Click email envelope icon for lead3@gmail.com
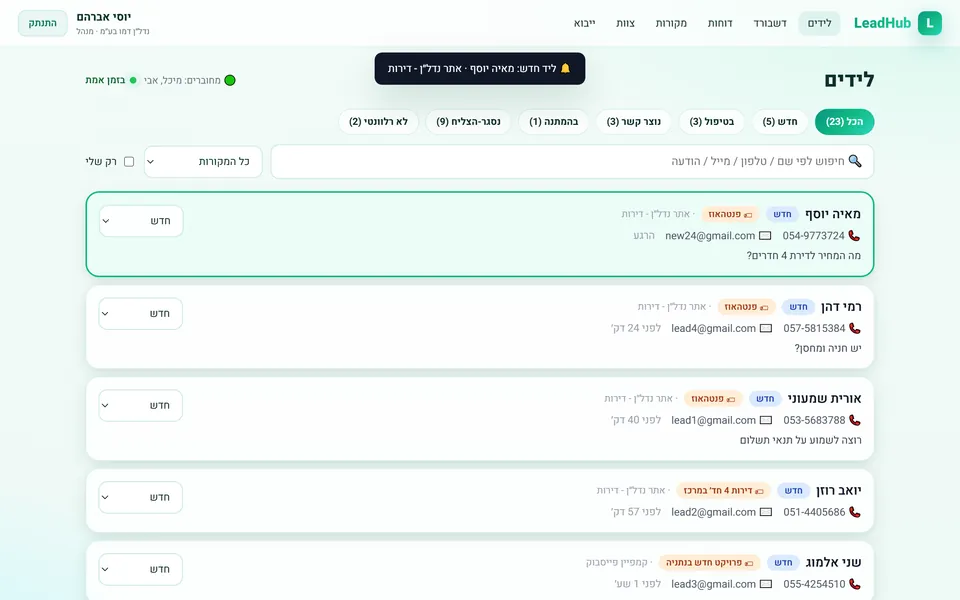 coord(765,584)
